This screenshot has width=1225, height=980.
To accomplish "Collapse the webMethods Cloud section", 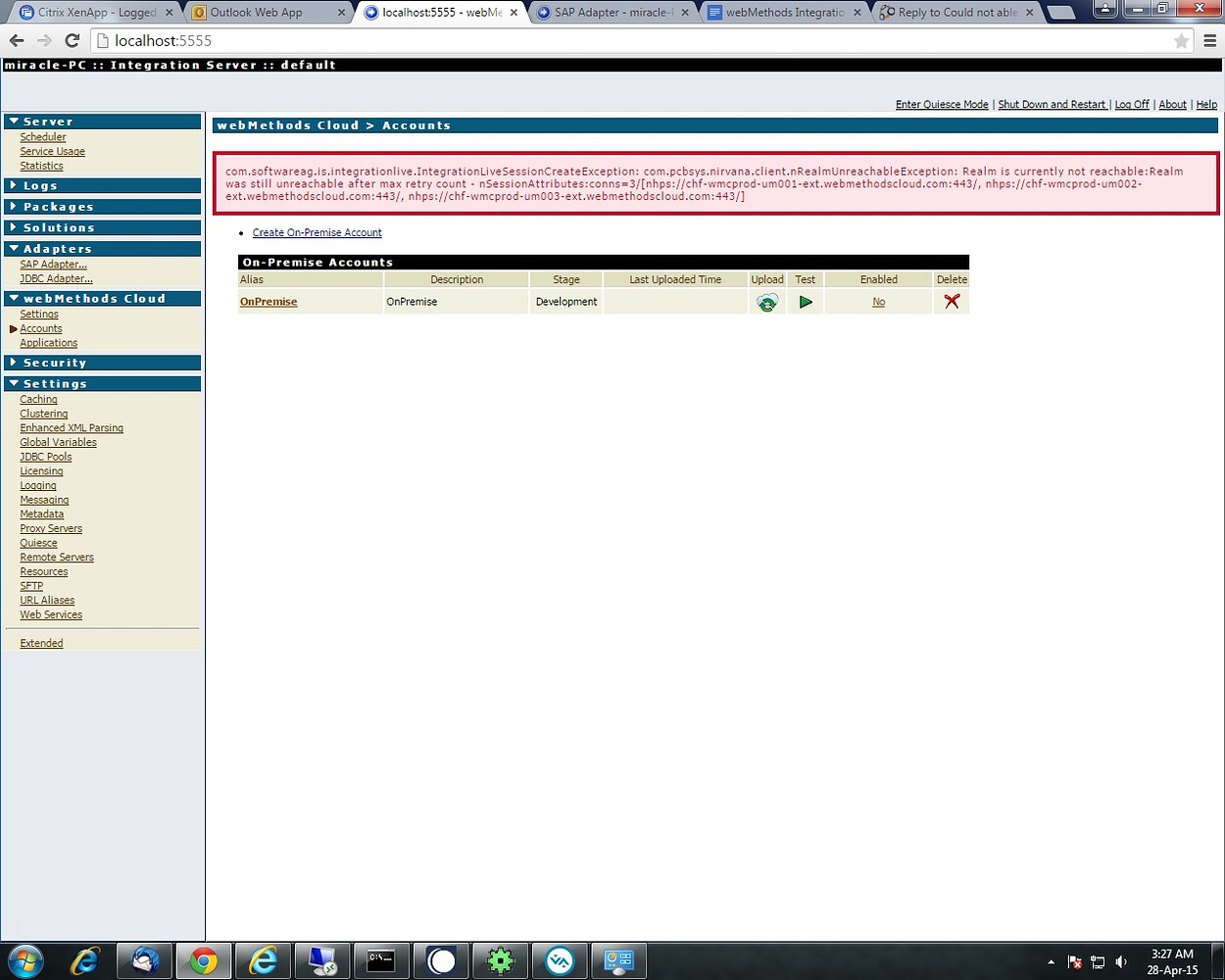I will (x=103, y=299).
